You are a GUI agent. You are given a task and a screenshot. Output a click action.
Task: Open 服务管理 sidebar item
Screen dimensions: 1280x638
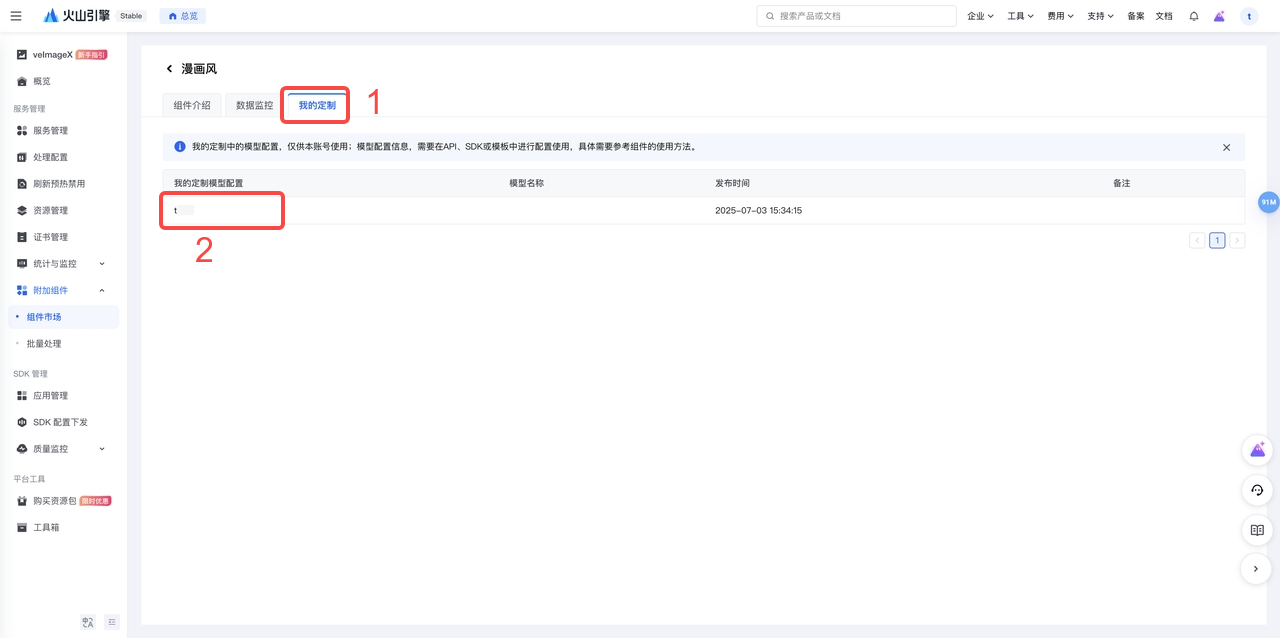[50, 131]
